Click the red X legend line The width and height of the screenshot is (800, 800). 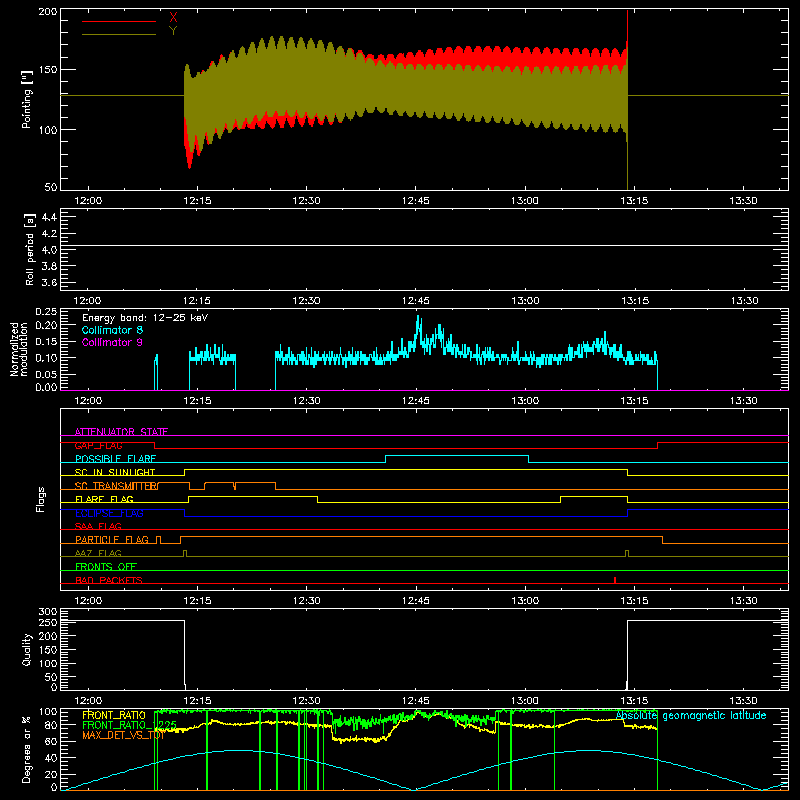click(x=119, y=21)
